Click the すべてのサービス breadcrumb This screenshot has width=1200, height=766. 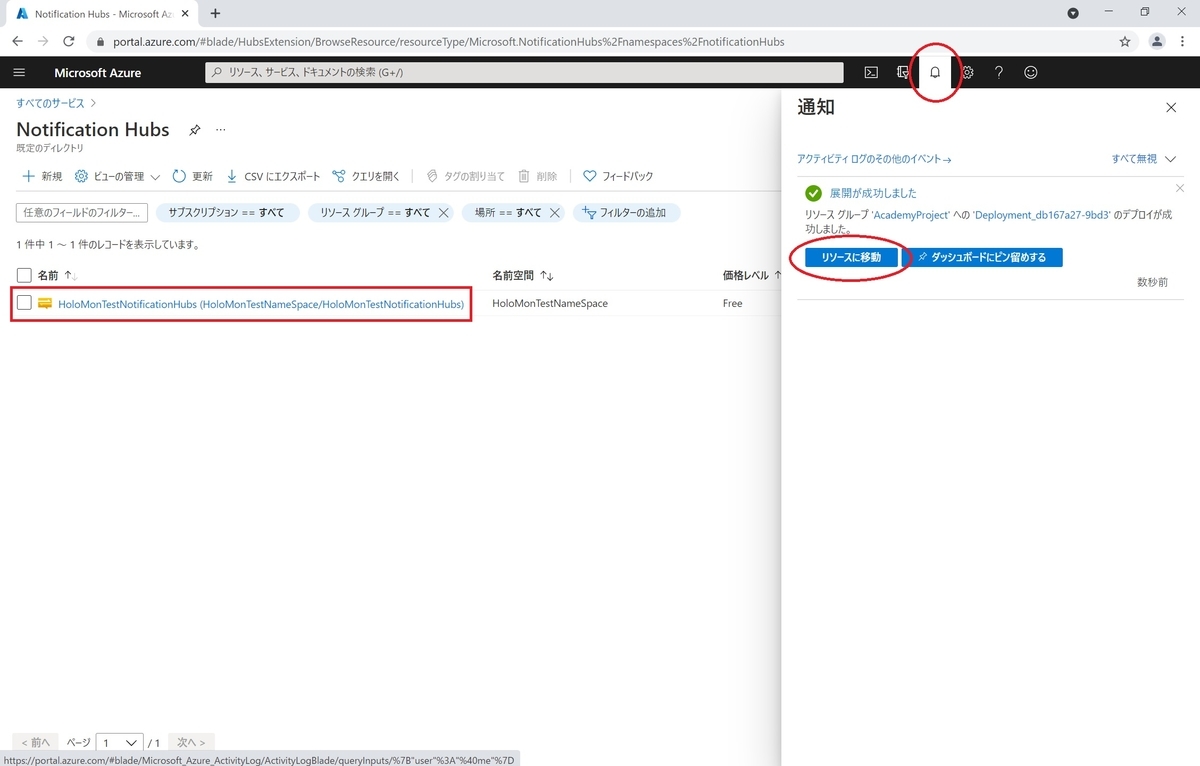[50, 103]
